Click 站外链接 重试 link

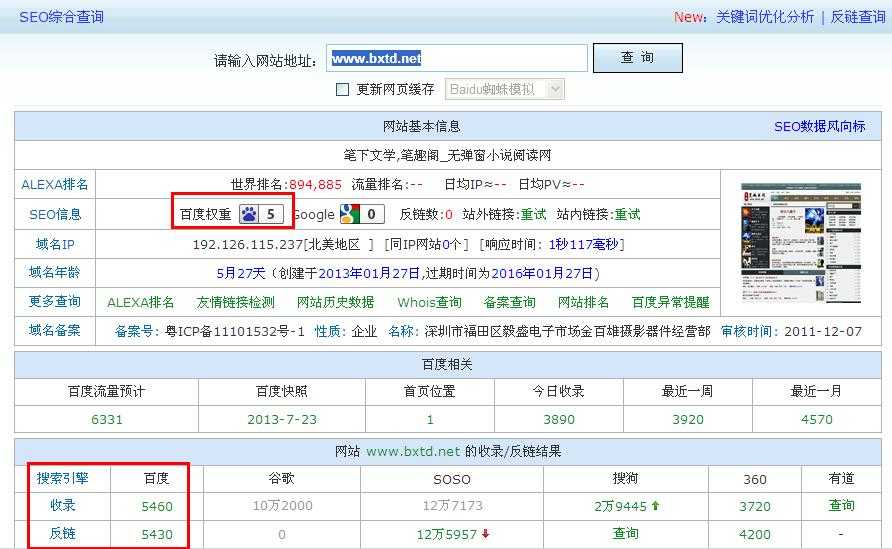point(534,214)
